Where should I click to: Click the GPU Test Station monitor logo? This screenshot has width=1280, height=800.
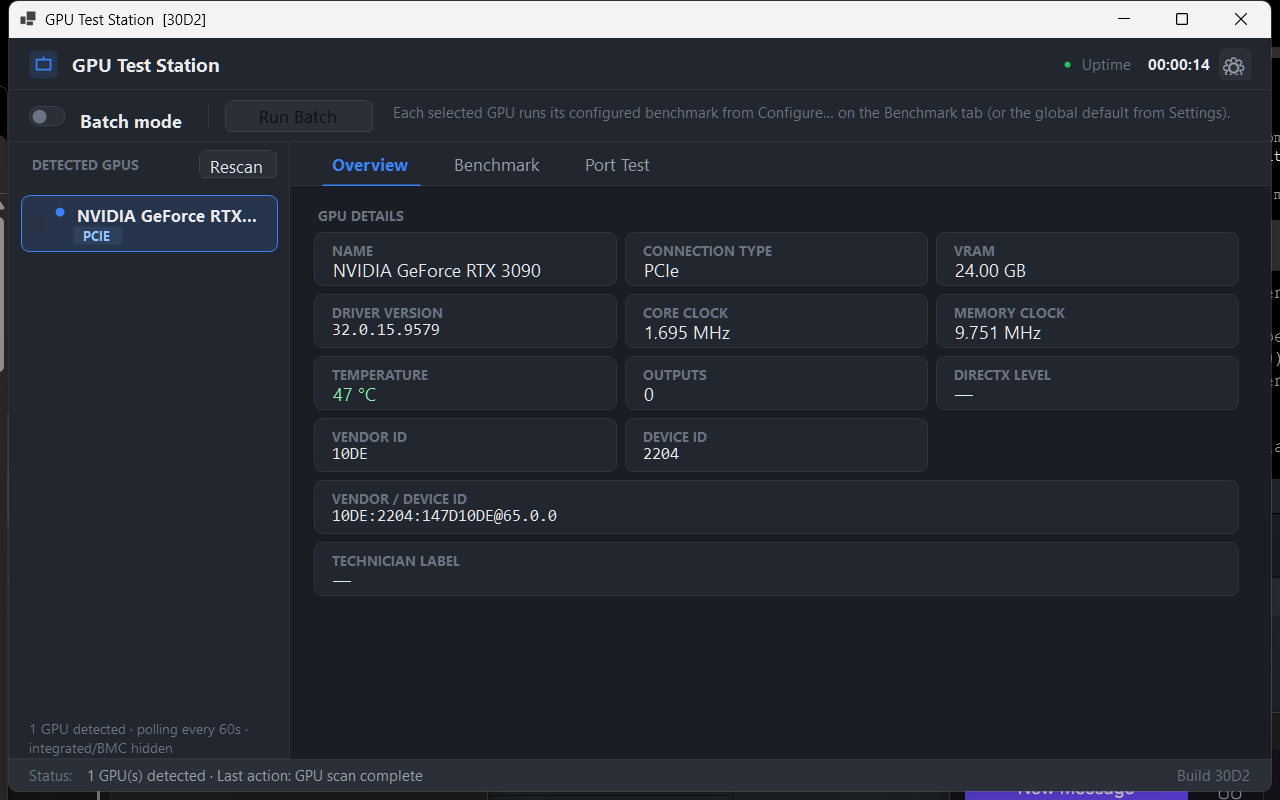43,65
